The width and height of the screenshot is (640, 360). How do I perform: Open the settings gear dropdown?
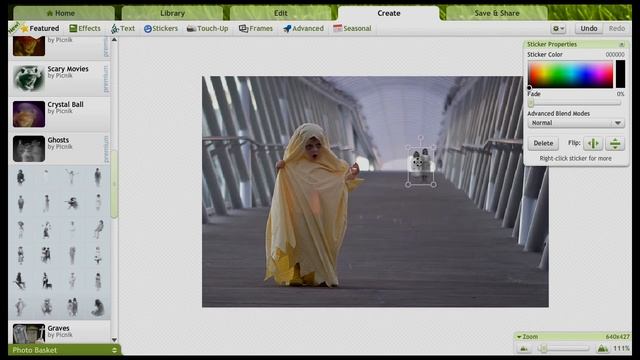(558, 29)
